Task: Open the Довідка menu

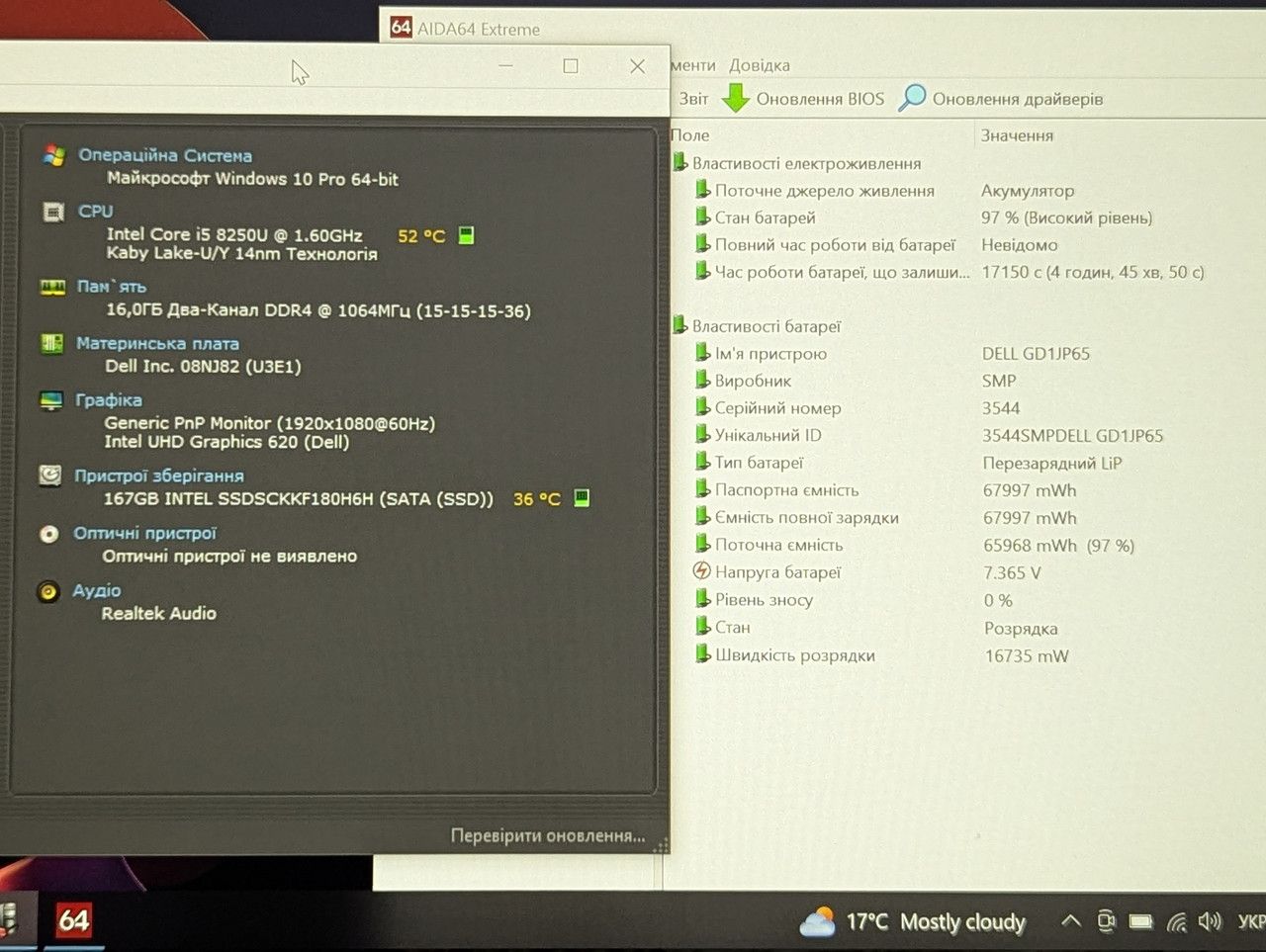Action: tap(760, 65)
